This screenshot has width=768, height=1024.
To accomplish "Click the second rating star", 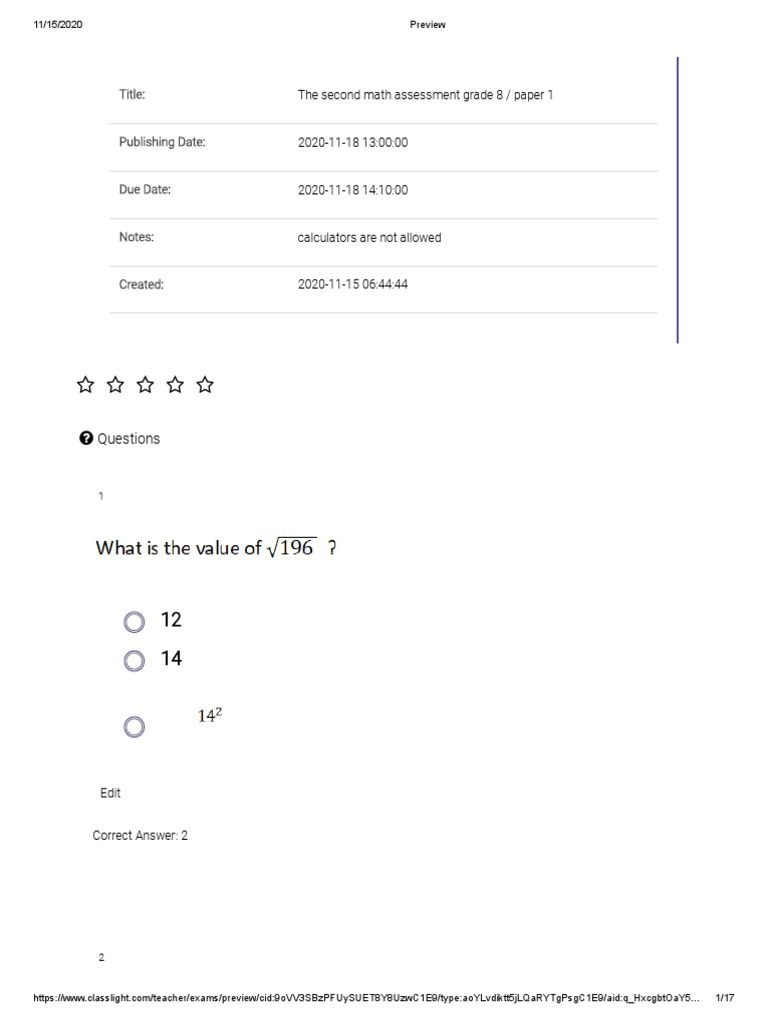I will click(x=116, y=385).
